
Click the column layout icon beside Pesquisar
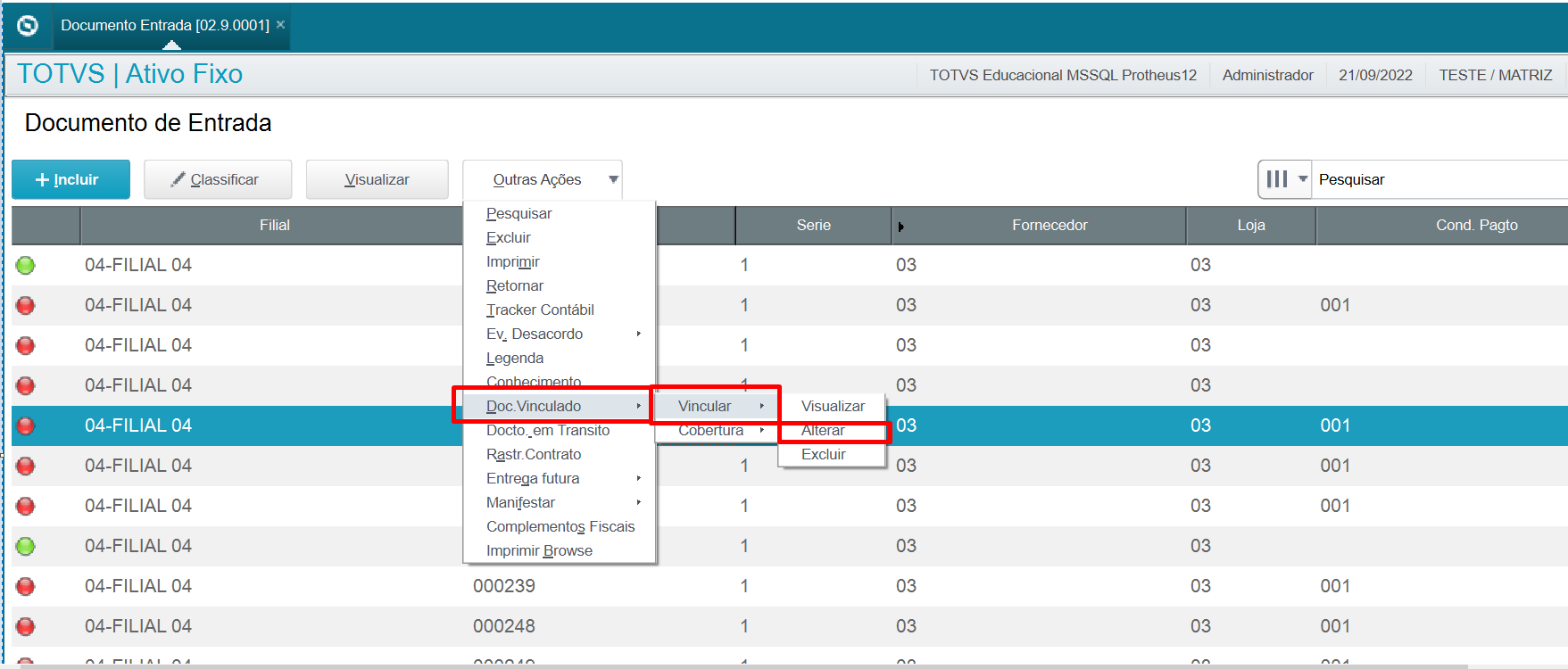coord(1277,179)
